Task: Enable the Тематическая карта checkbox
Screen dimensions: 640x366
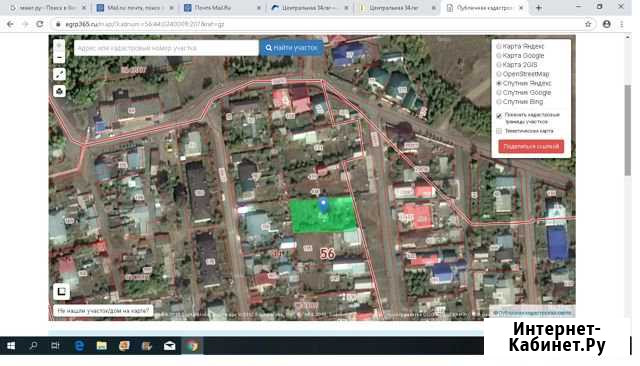Action: [x=499, y=131]
